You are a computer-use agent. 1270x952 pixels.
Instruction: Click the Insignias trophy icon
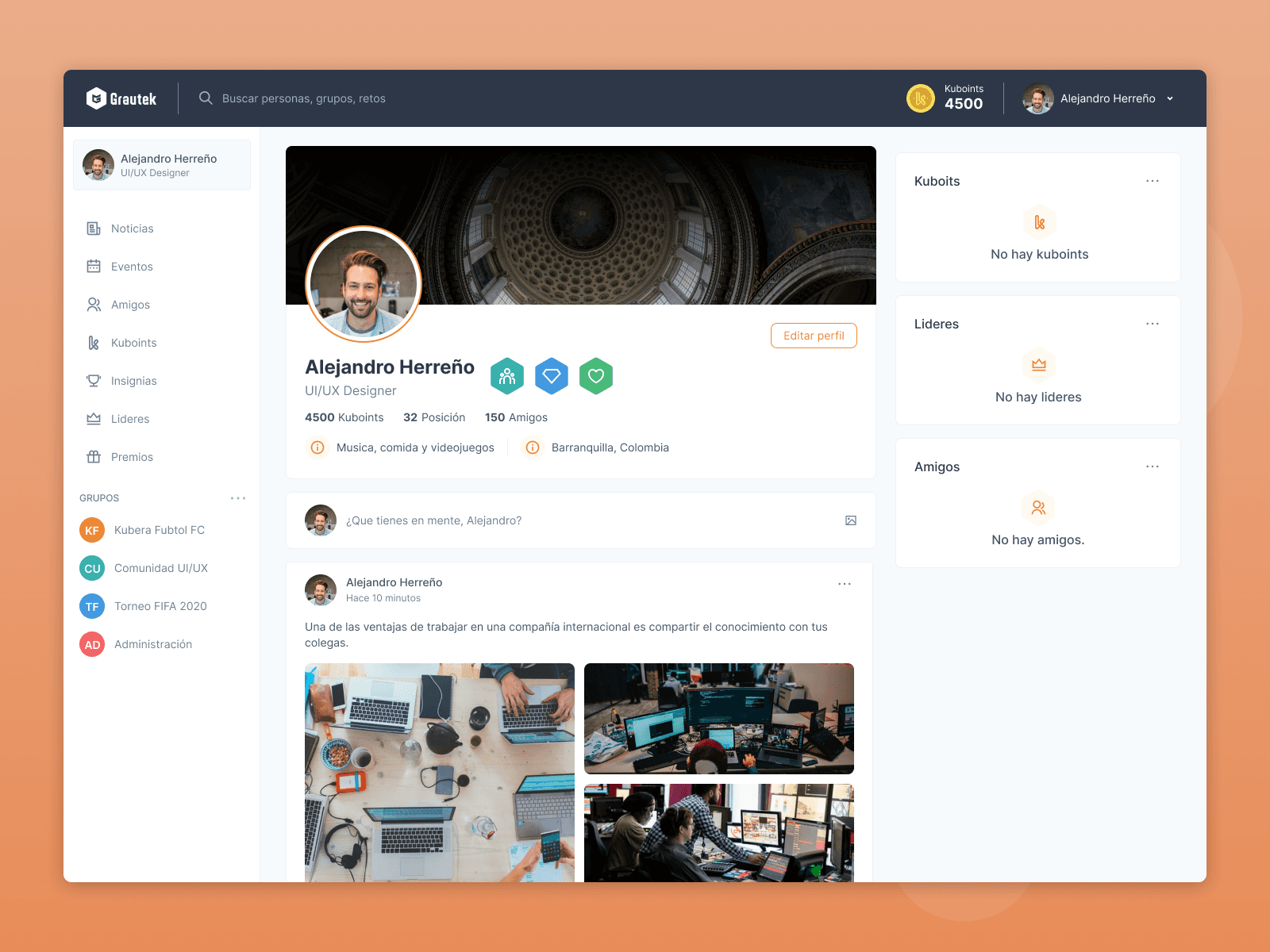point(94,381)
